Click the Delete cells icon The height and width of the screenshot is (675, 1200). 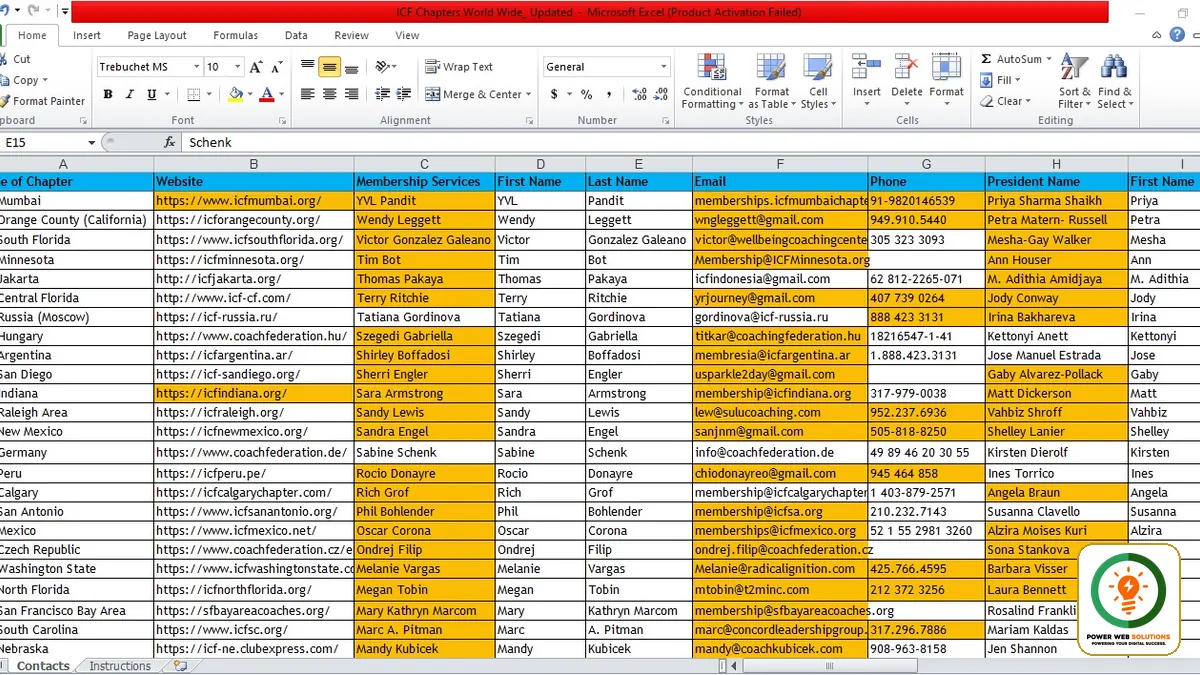(x=906, y=68)
